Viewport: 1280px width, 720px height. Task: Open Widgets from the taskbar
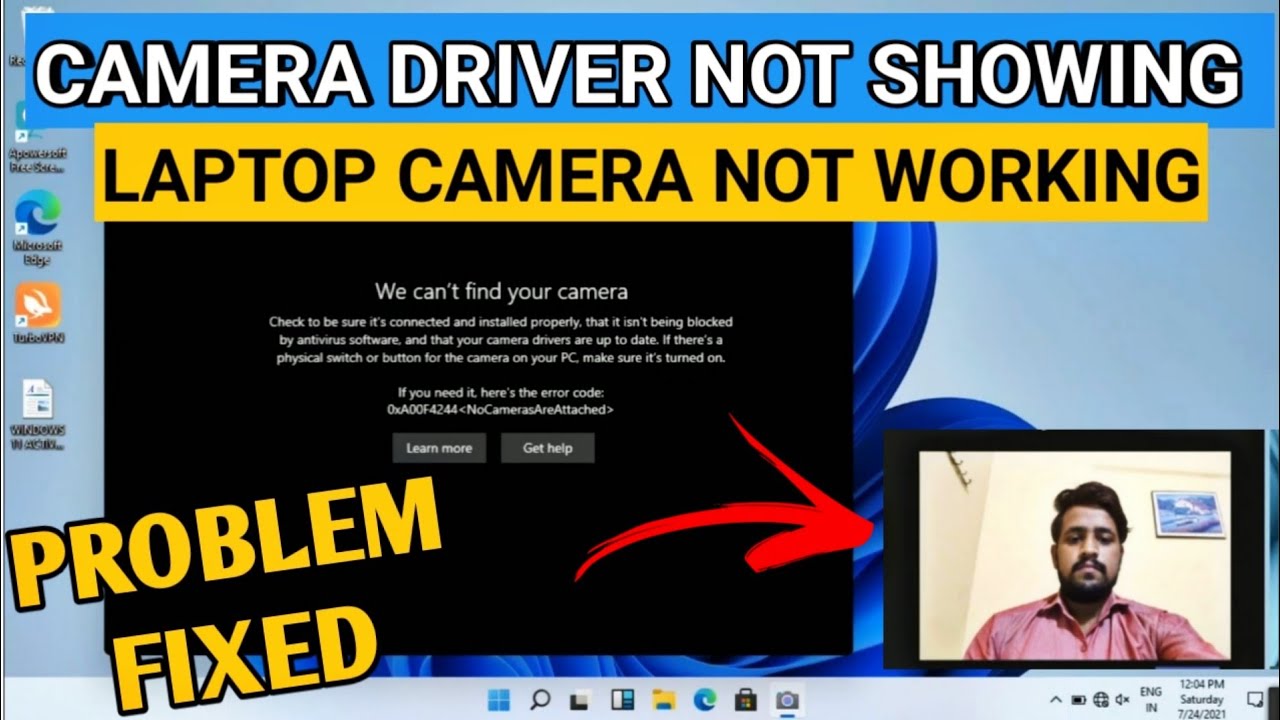622,699
